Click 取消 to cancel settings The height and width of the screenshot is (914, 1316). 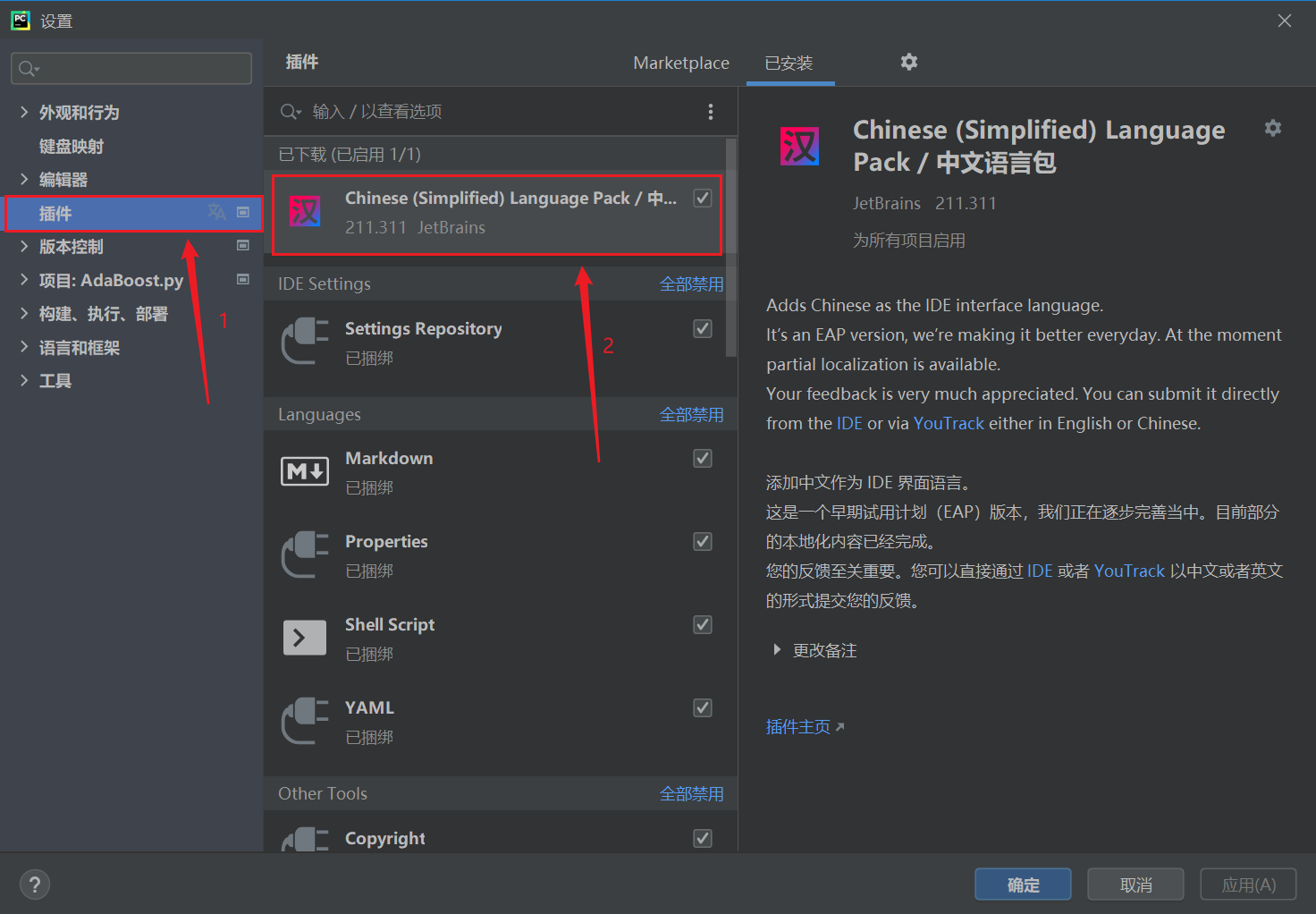tap(1136, 884)
